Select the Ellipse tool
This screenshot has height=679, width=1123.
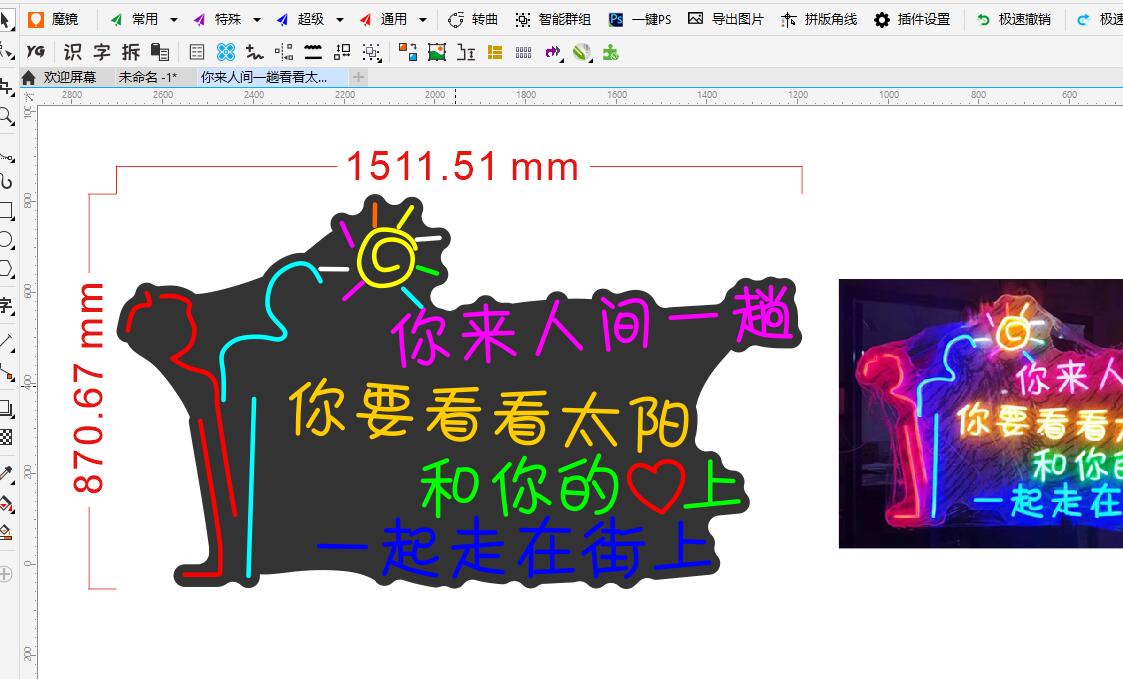(6, 239)
